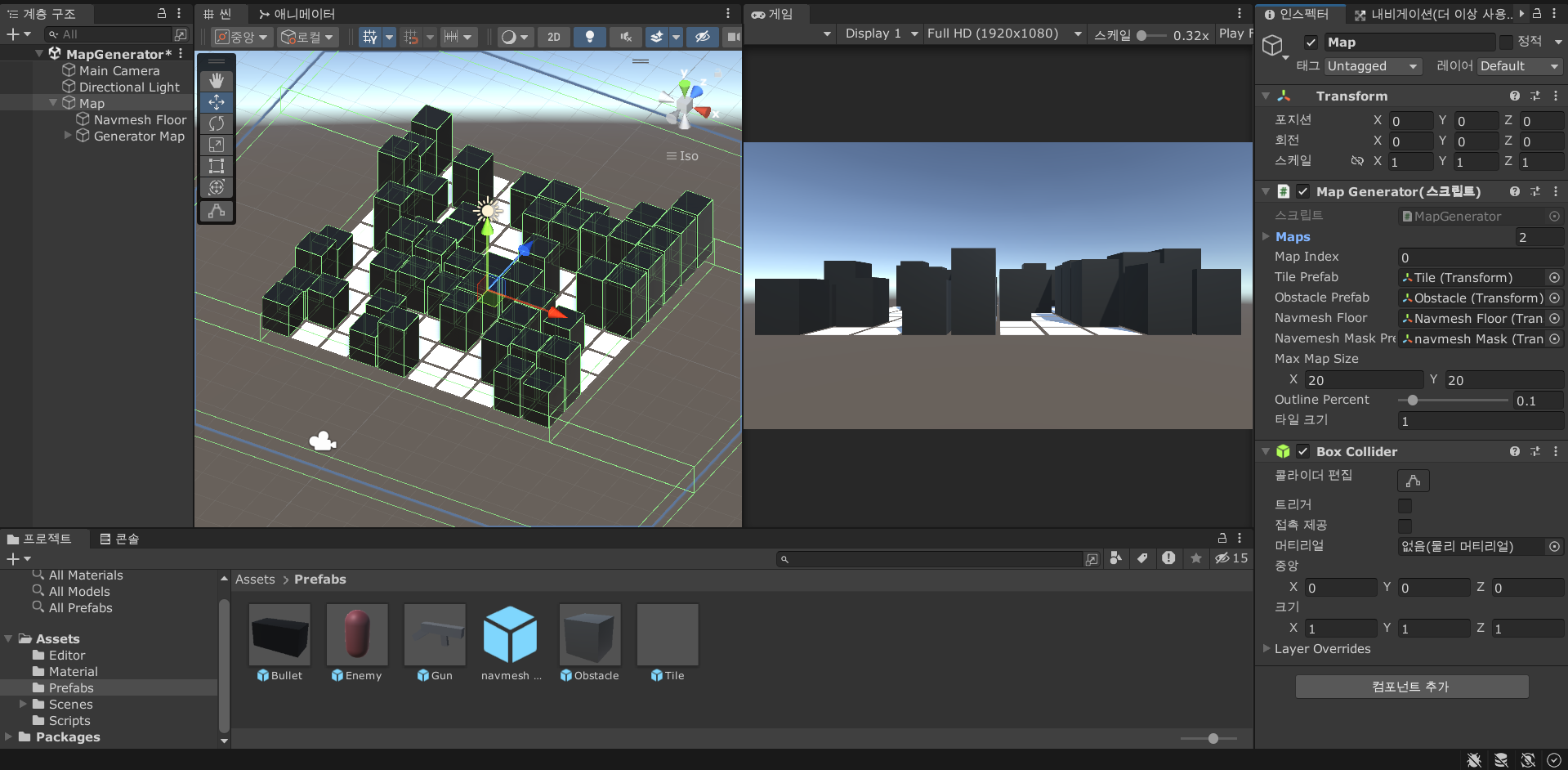The image size is (1568, 770).
Task: Click favorites star icon in Project panel
Action: pyautogui.click(x=1196, y=558)
